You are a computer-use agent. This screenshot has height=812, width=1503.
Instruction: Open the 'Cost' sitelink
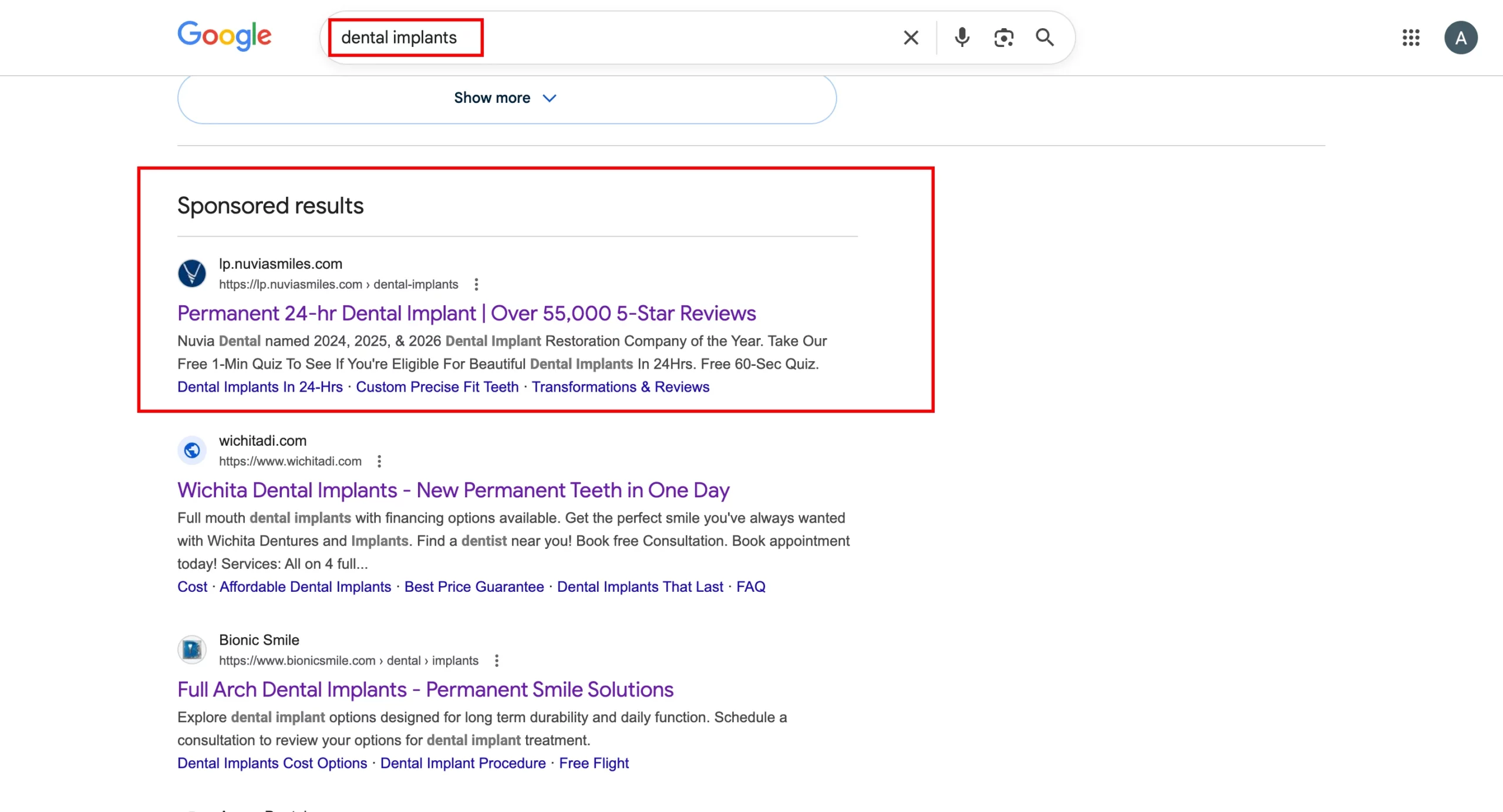click(x=192, y=587)
